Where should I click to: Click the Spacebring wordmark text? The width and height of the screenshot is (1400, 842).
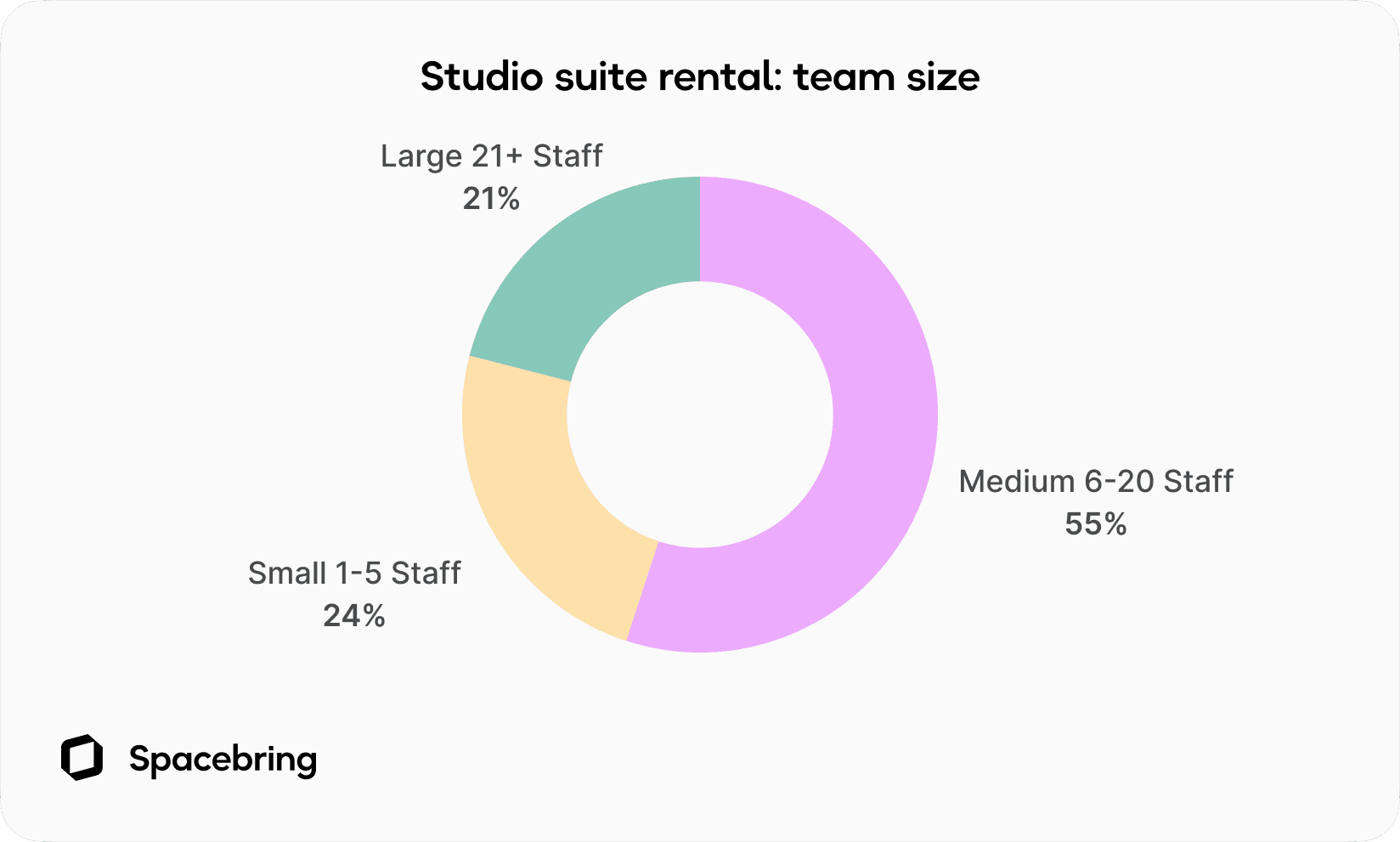pyautogui.click(x=223, y=759)
